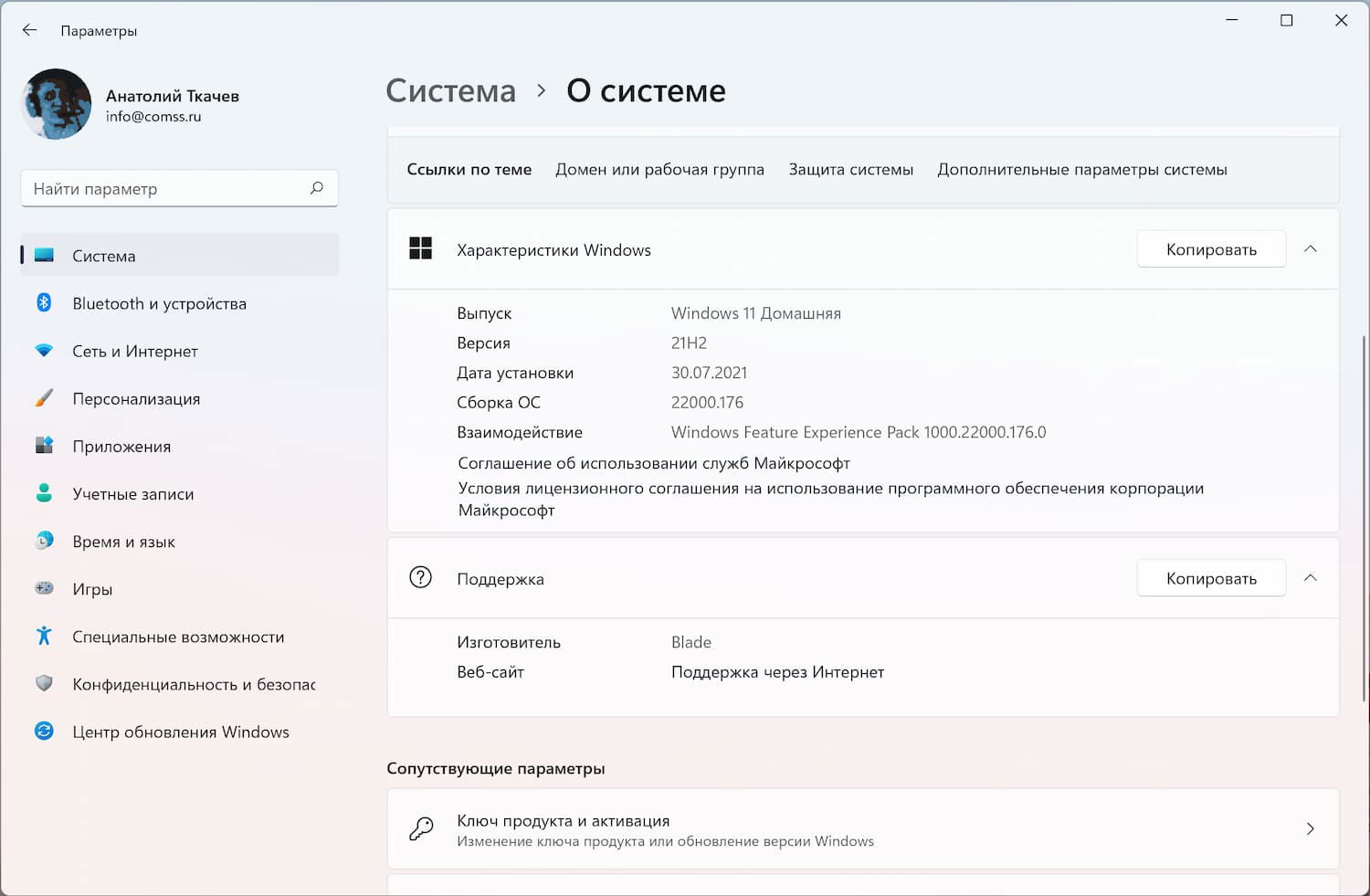Open Поддержка через Интернет link
The image size is (1370, 896).
click(x=777, y=671)
